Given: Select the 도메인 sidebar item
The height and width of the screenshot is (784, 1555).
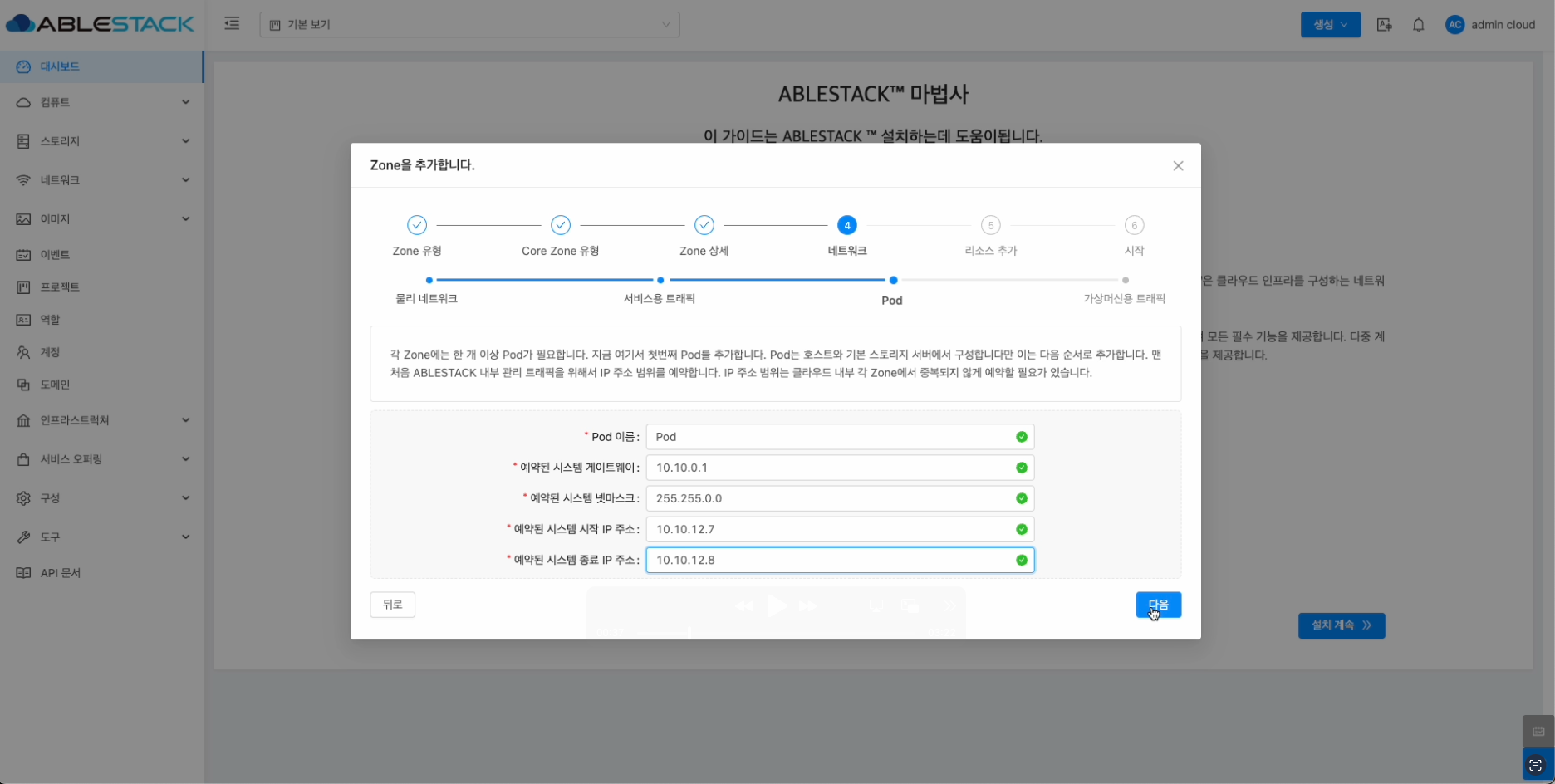Looking at the screenshot, I should 55,385.
